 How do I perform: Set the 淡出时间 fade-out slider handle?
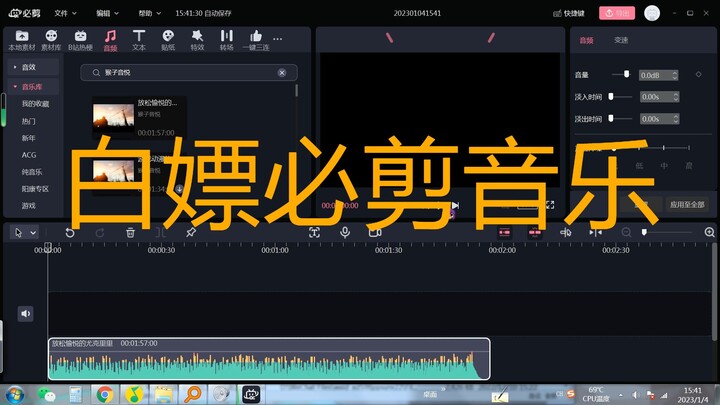pyautogui.click(x=611, y=118)
